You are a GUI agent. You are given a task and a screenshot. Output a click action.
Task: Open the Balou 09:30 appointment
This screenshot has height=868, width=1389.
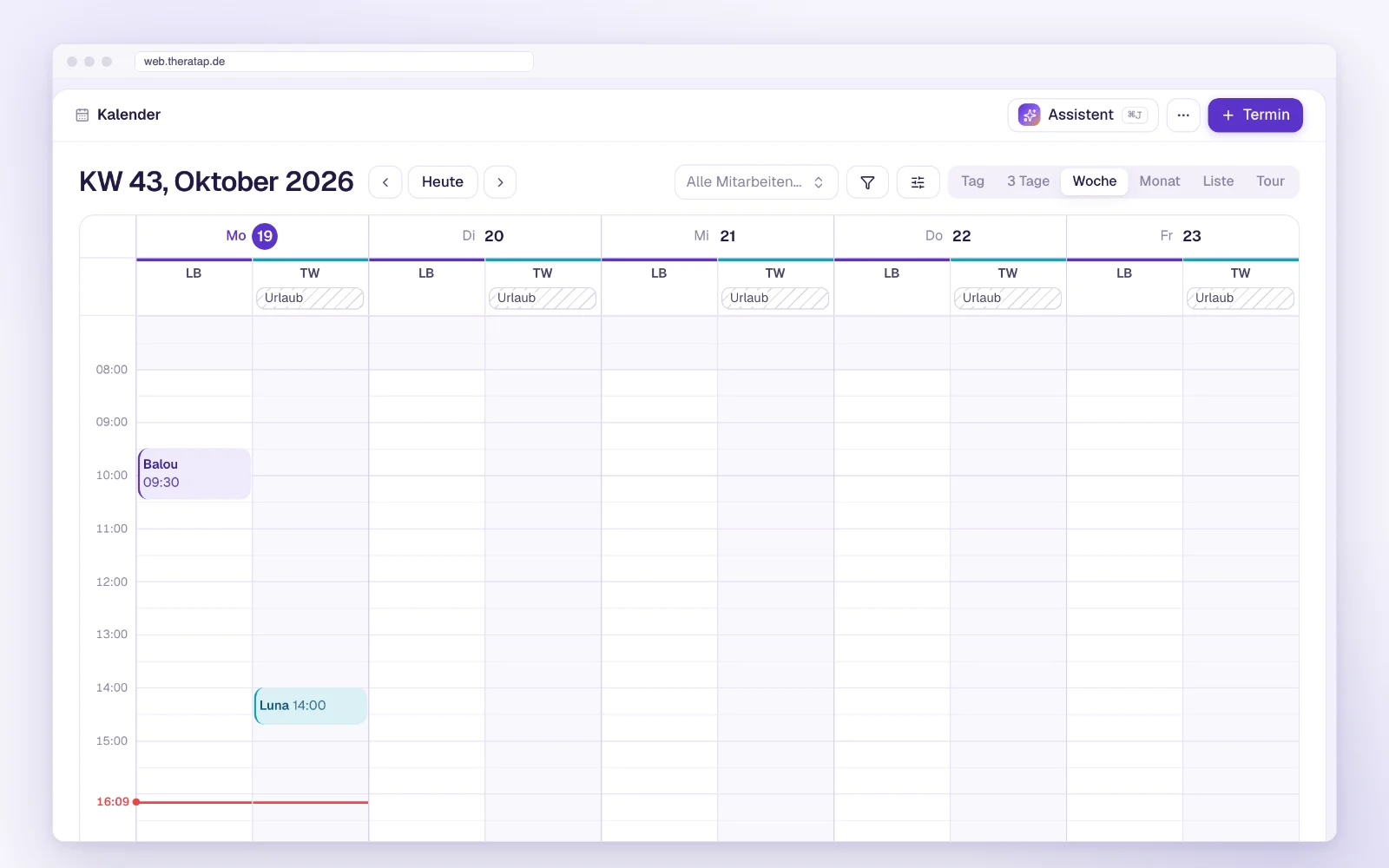194,474
